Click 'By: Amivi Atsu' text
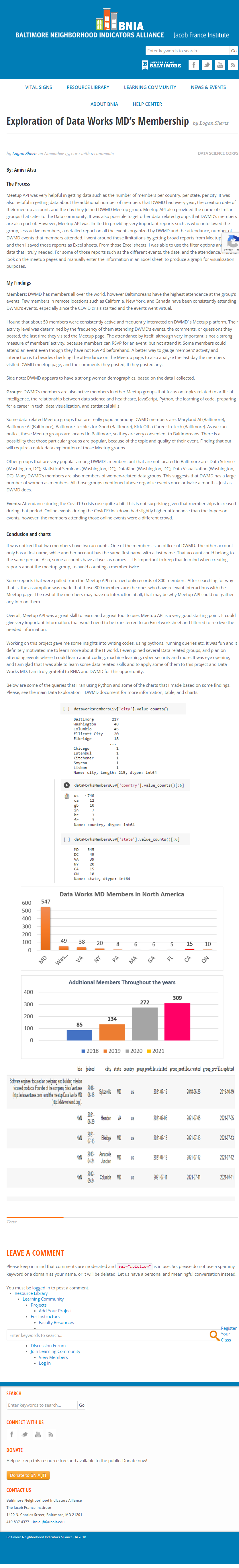Image resolution: width=239 pixels, height=1568 pixels. (21, 170)
